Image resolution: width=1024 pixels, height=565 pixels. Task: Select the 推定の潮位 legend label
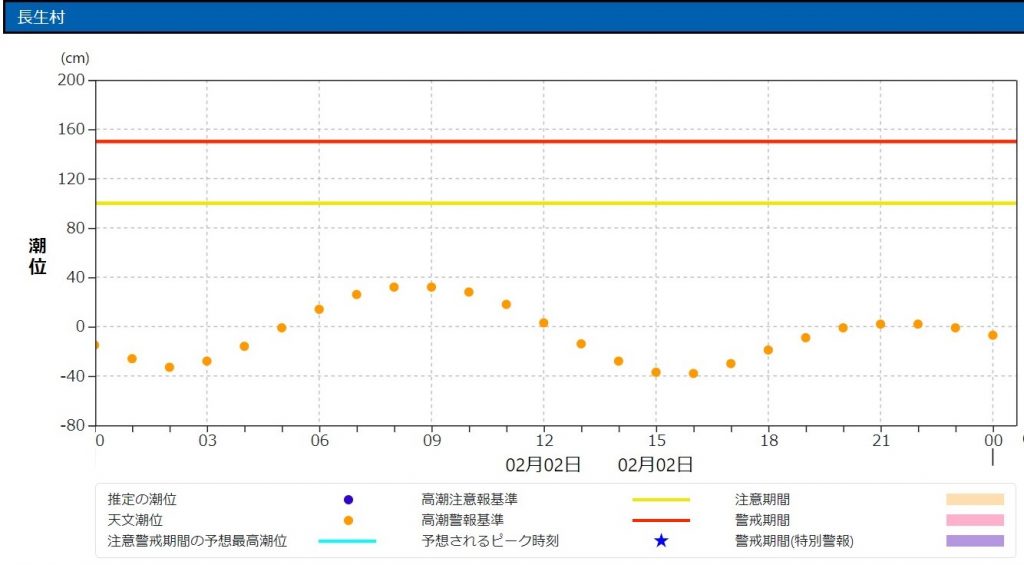pyautogui.click(x=142, y=500)
